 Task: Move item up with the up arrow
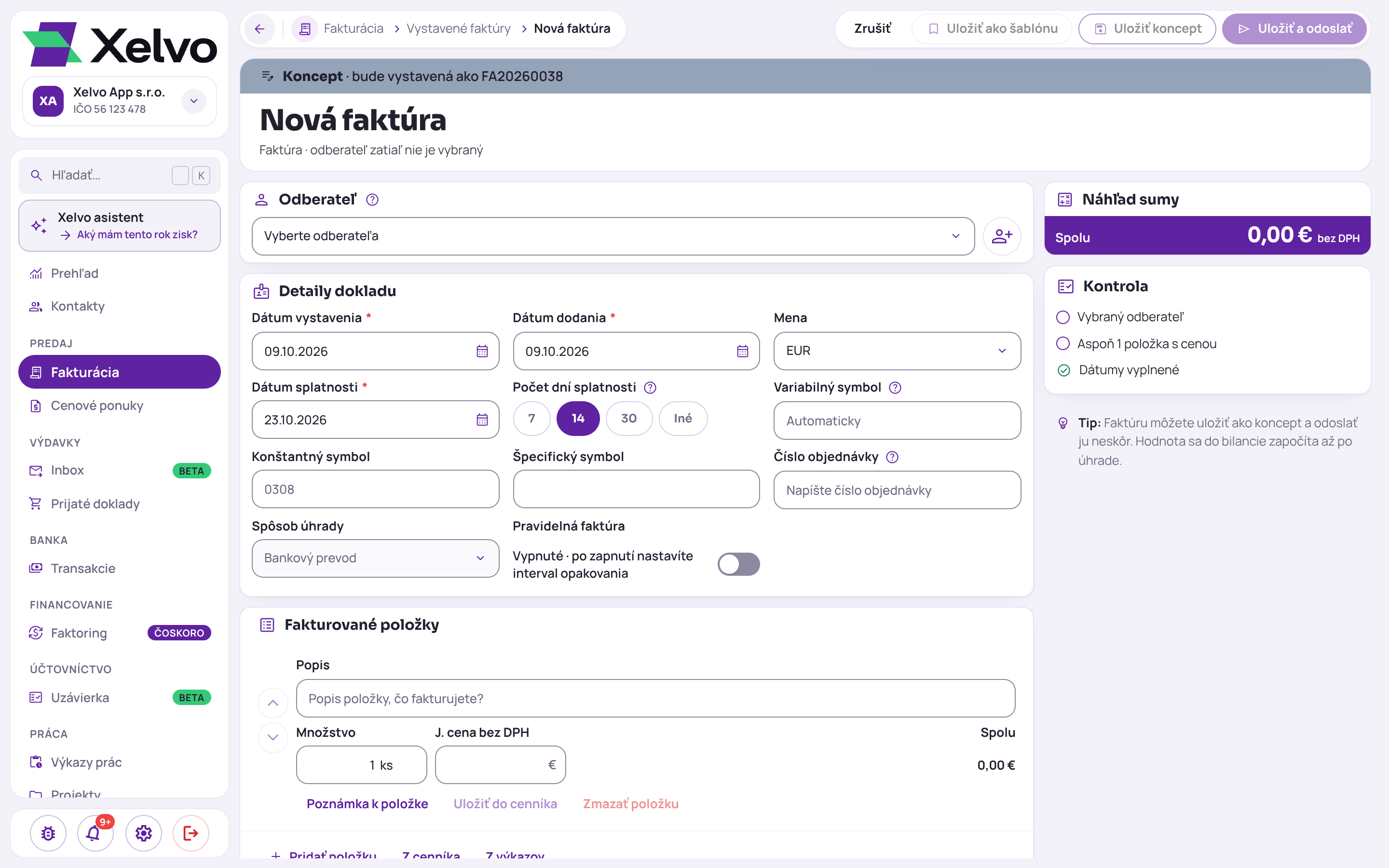click(273, 703)
